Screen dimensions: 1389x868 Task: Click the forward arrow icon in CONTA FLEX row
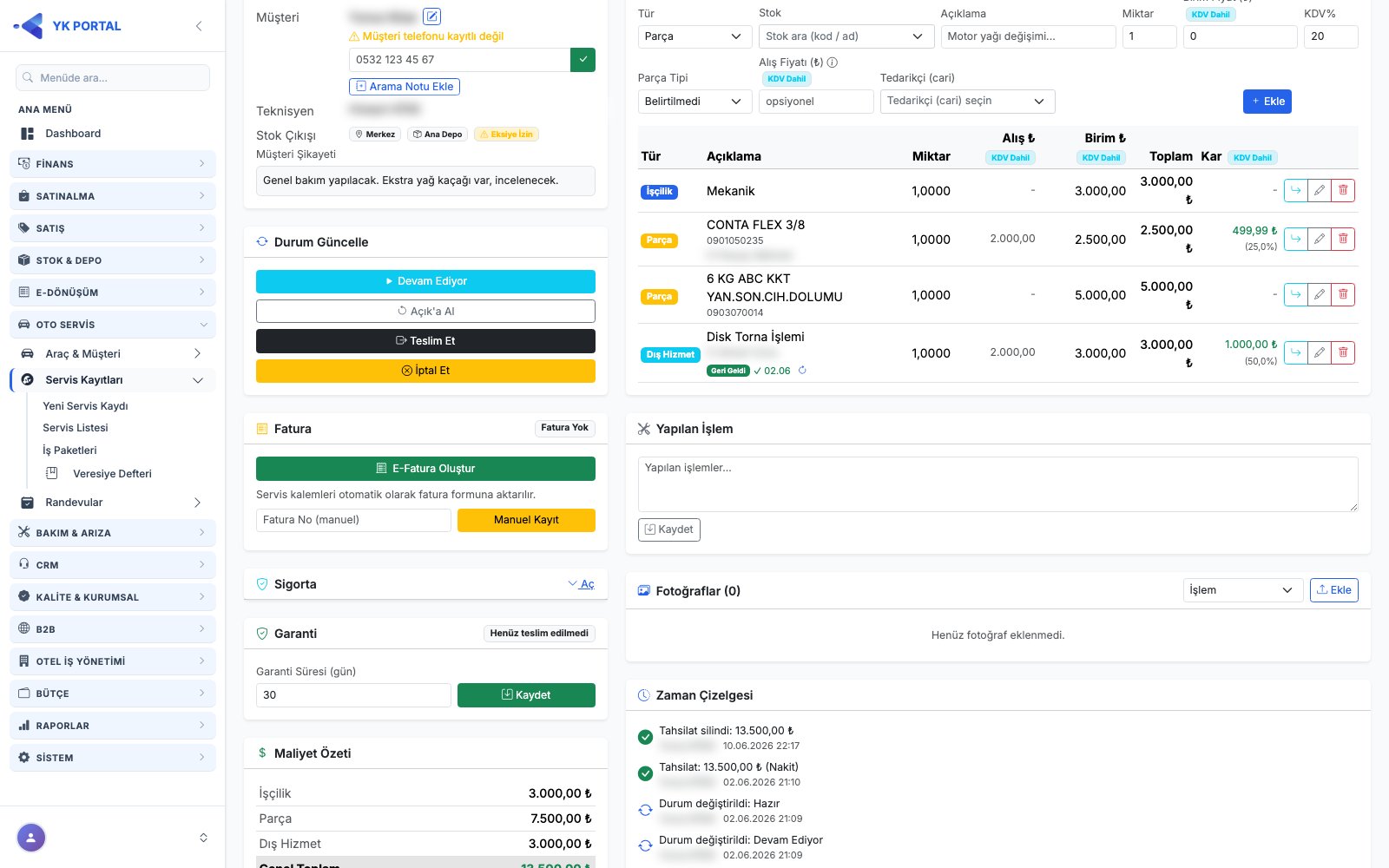(1295, 240)
